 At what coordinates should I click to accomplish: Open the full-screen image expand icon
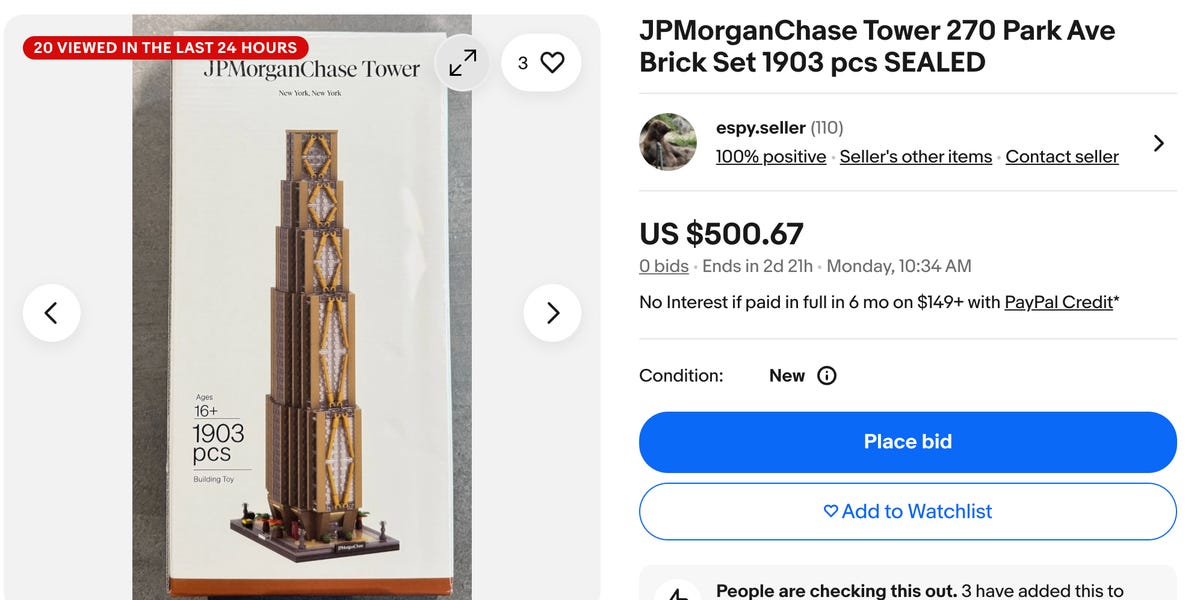tap(463, 63)
